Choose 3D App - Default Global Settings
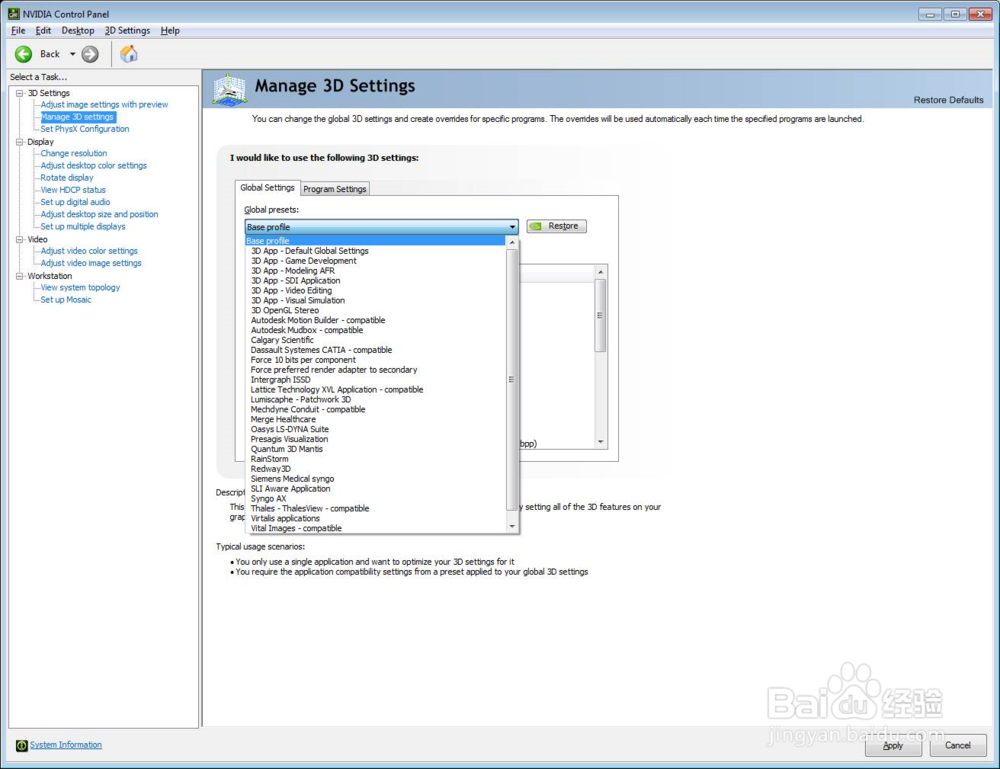The image size is (1000, 769). 309,251
